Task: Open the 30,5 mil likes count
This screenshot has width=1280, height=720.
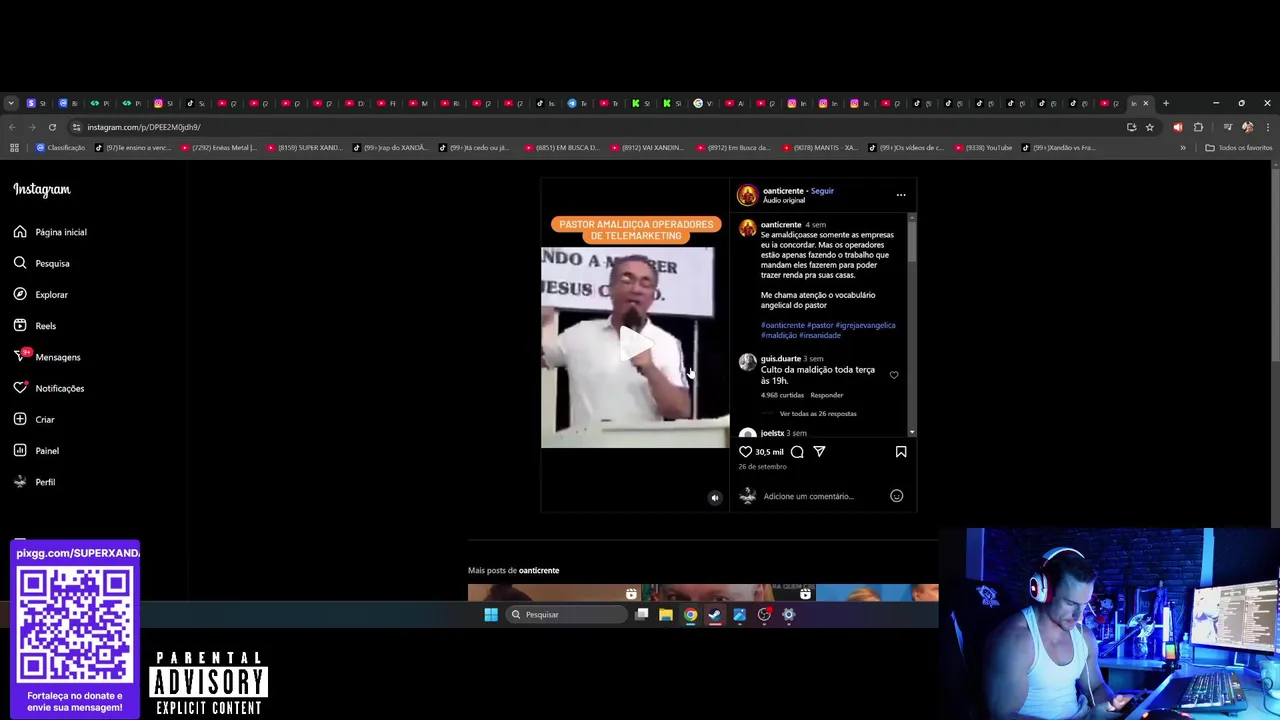Action: [769, 452]
